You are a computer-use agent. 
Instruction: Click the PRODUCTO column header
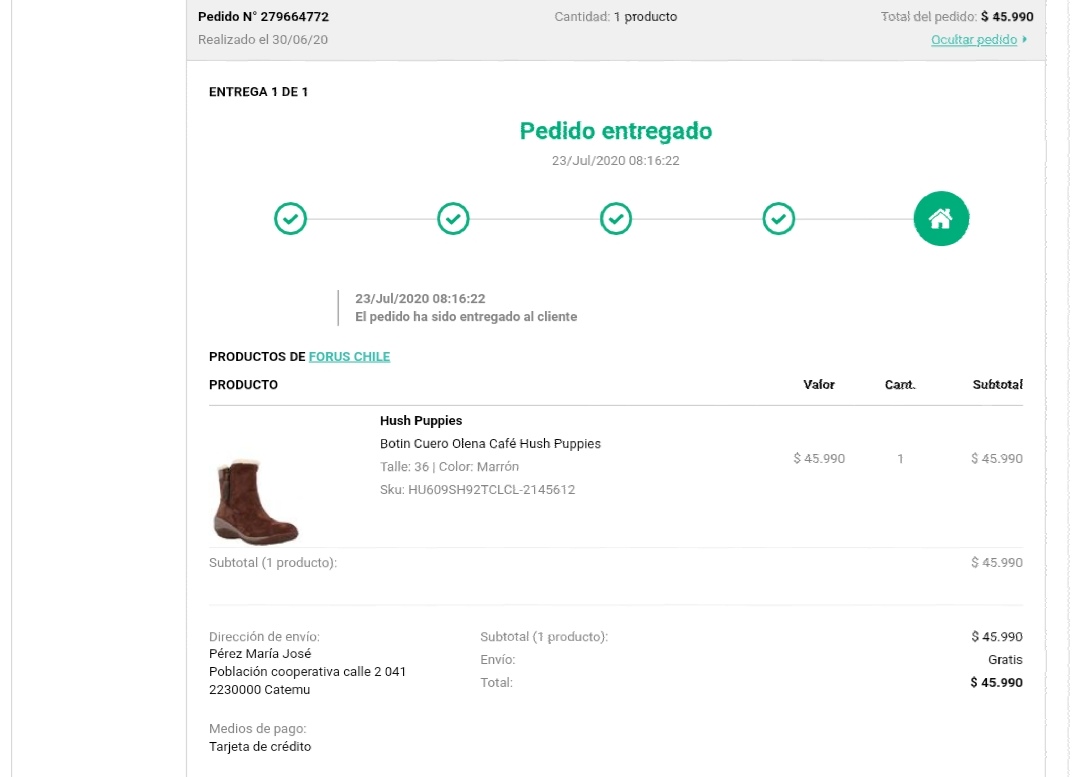[243, 384]
